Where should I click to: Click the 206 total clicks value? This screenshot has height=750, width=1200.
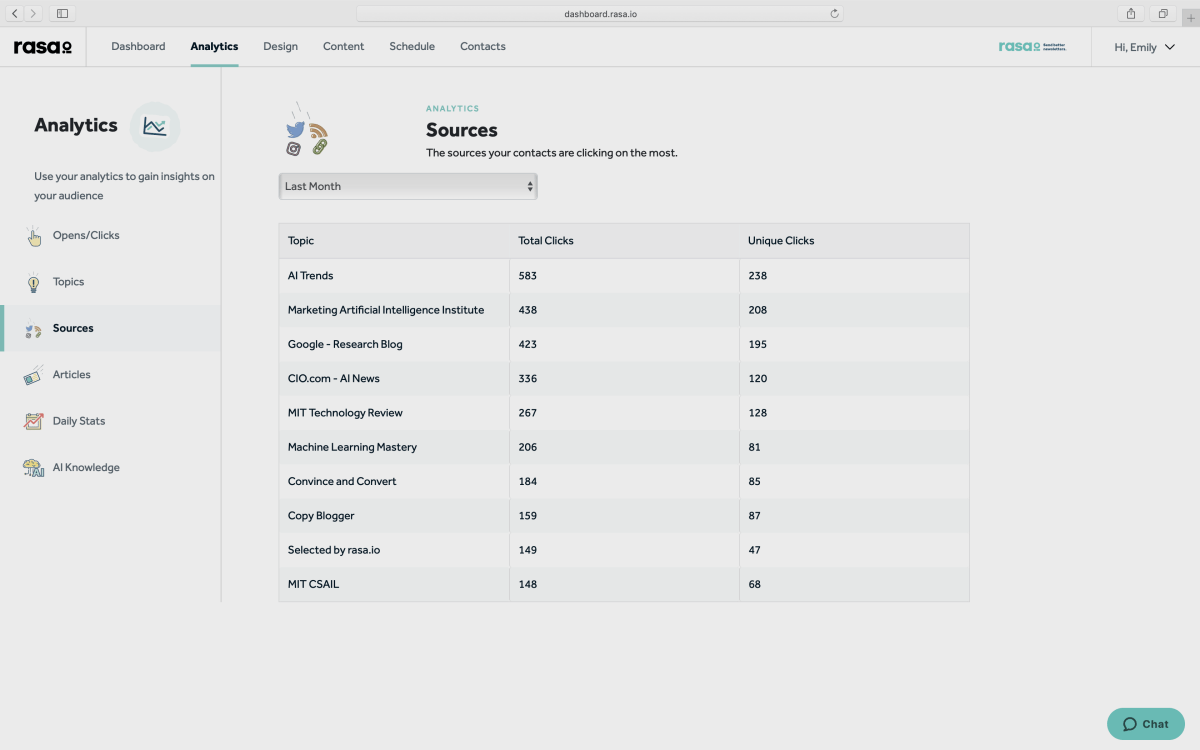pyautogui.click(x=527, y=447)
